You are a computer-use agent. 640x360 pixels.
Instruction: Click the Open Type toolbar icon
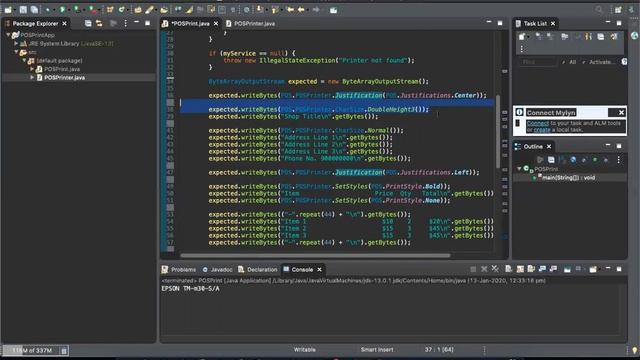coord(138,9)
